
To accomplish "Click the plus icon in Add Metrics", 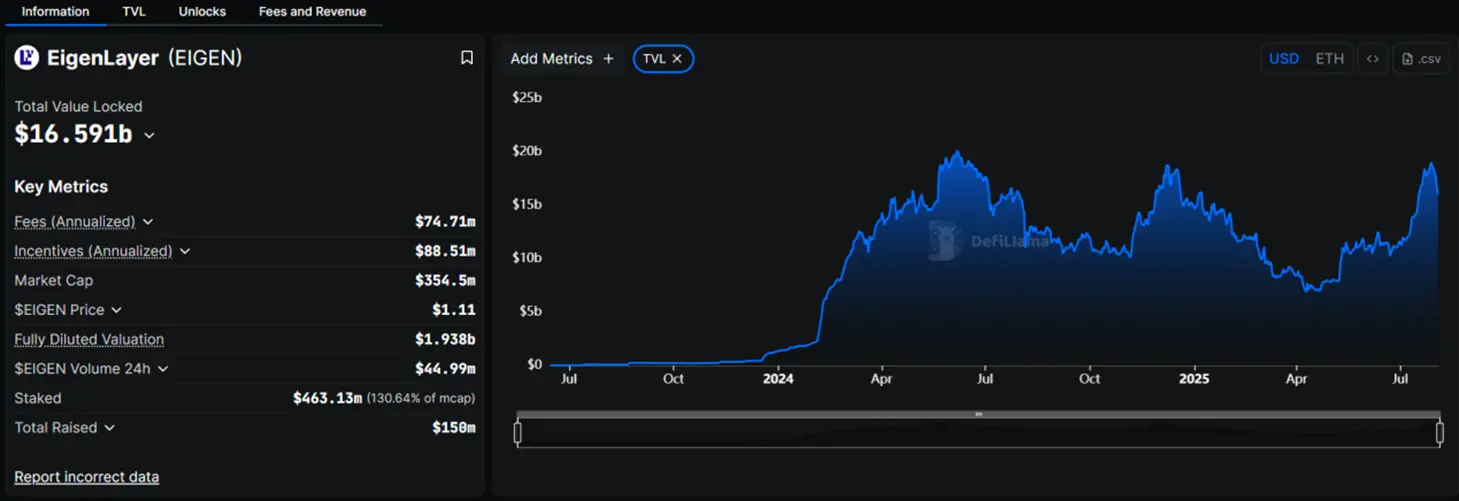I will coord(608,59).
